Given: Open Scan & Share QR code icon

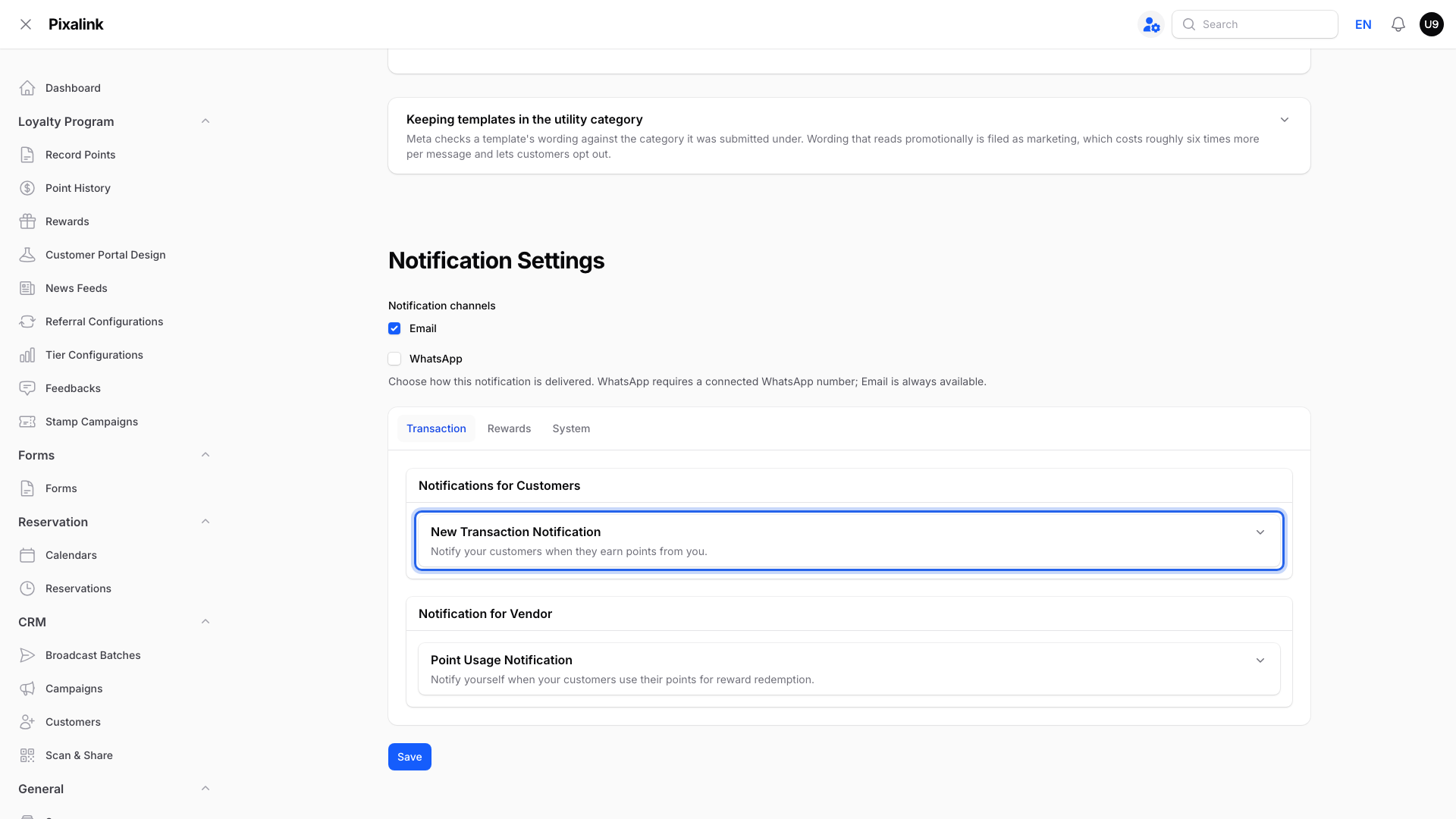Looking at the screenshot, I should 27,755.
